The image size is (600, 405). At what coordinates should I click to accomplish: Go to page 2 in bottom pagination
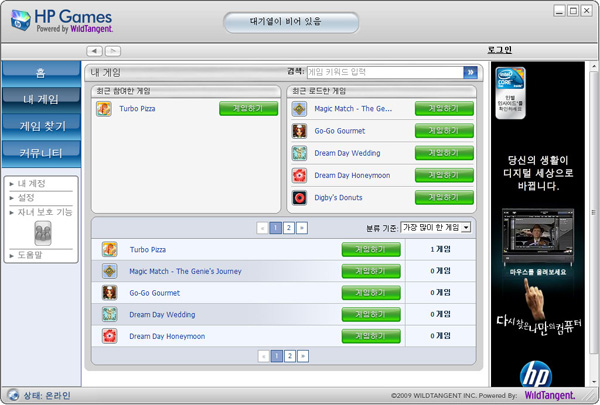tap(290, 356)
